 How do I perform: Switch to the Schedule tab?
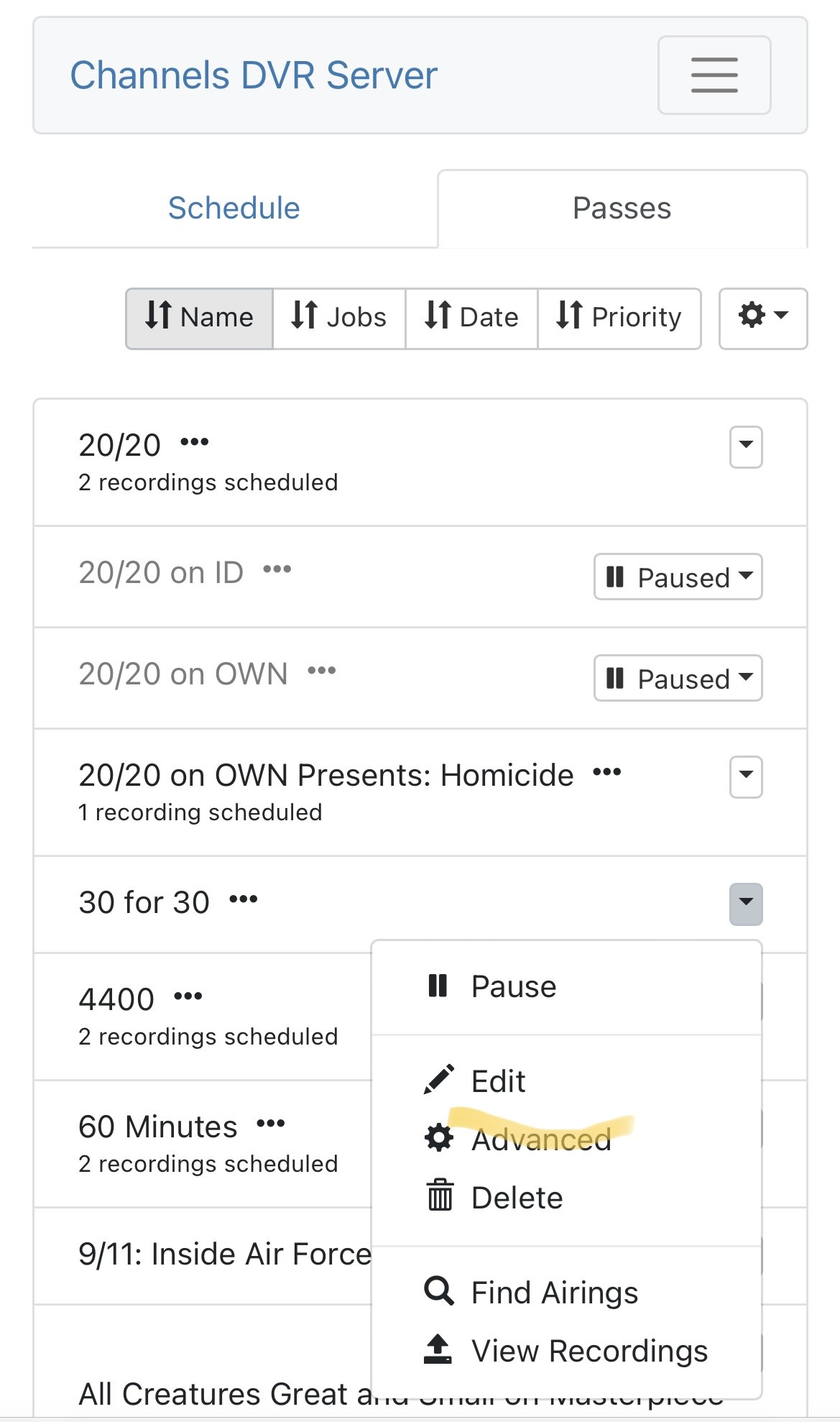pyautogui.click(x=234, y=208)
